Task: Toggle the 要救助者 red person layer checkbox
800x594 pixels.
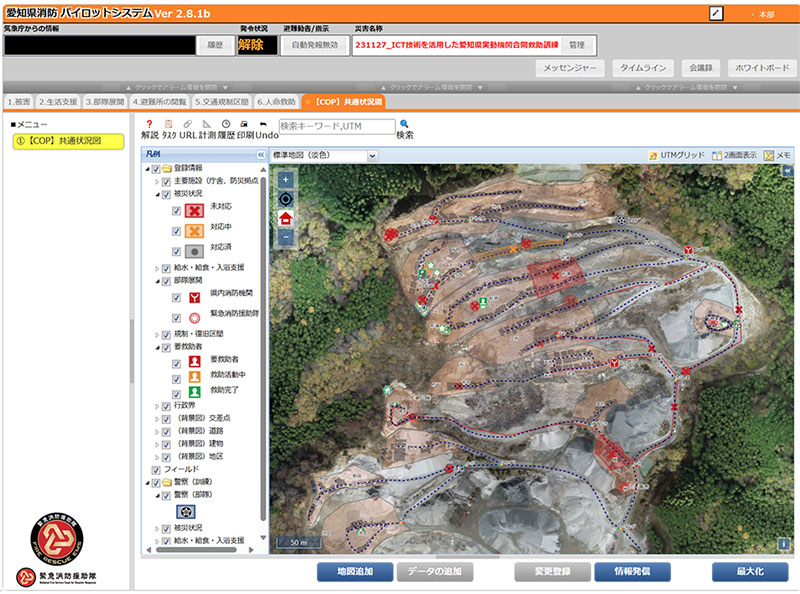Action: click(x=177, y=360)
